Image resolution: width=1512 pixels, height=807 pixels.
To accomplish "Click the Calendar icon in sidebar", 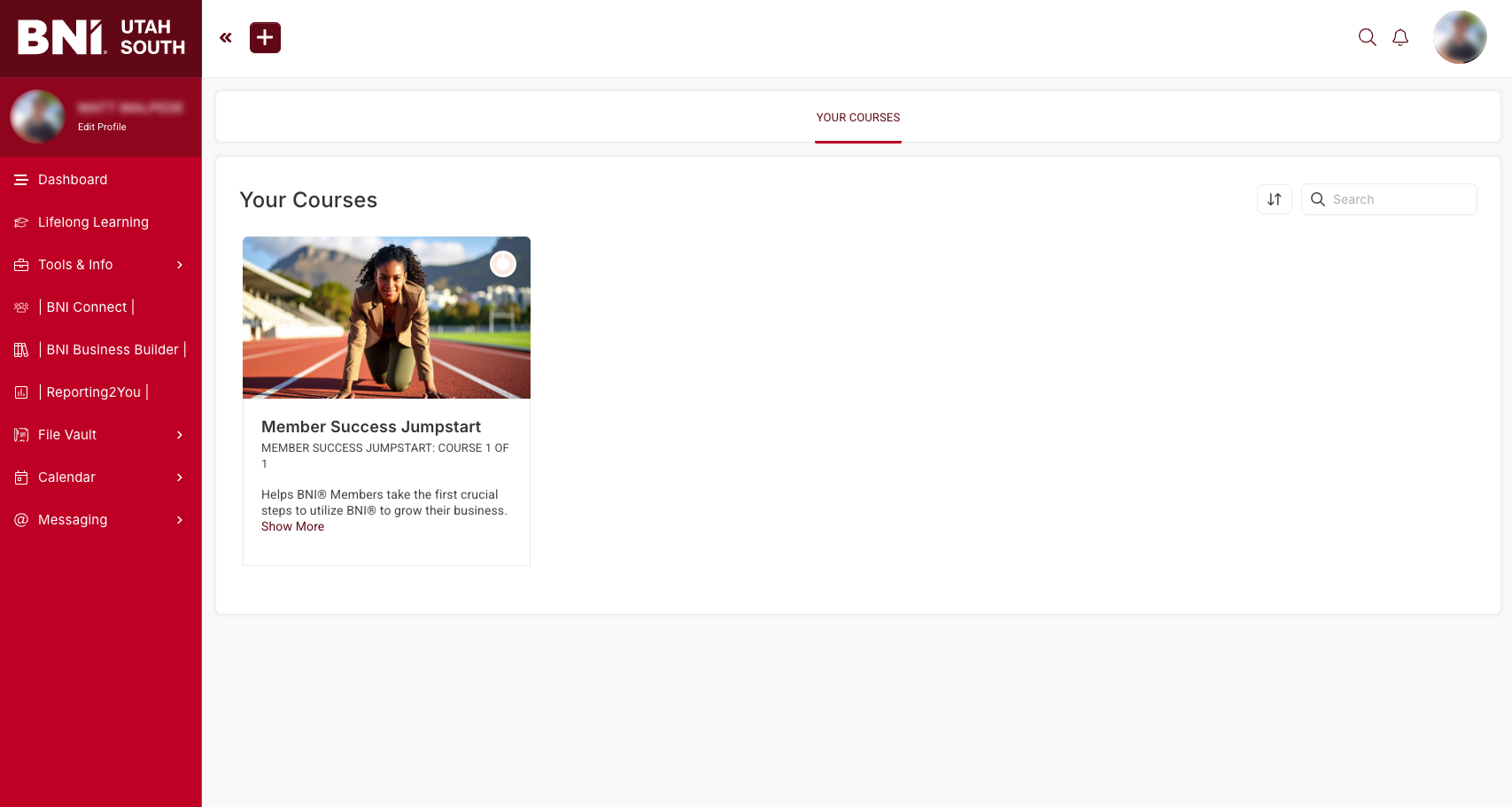I will tap(21, 477).
